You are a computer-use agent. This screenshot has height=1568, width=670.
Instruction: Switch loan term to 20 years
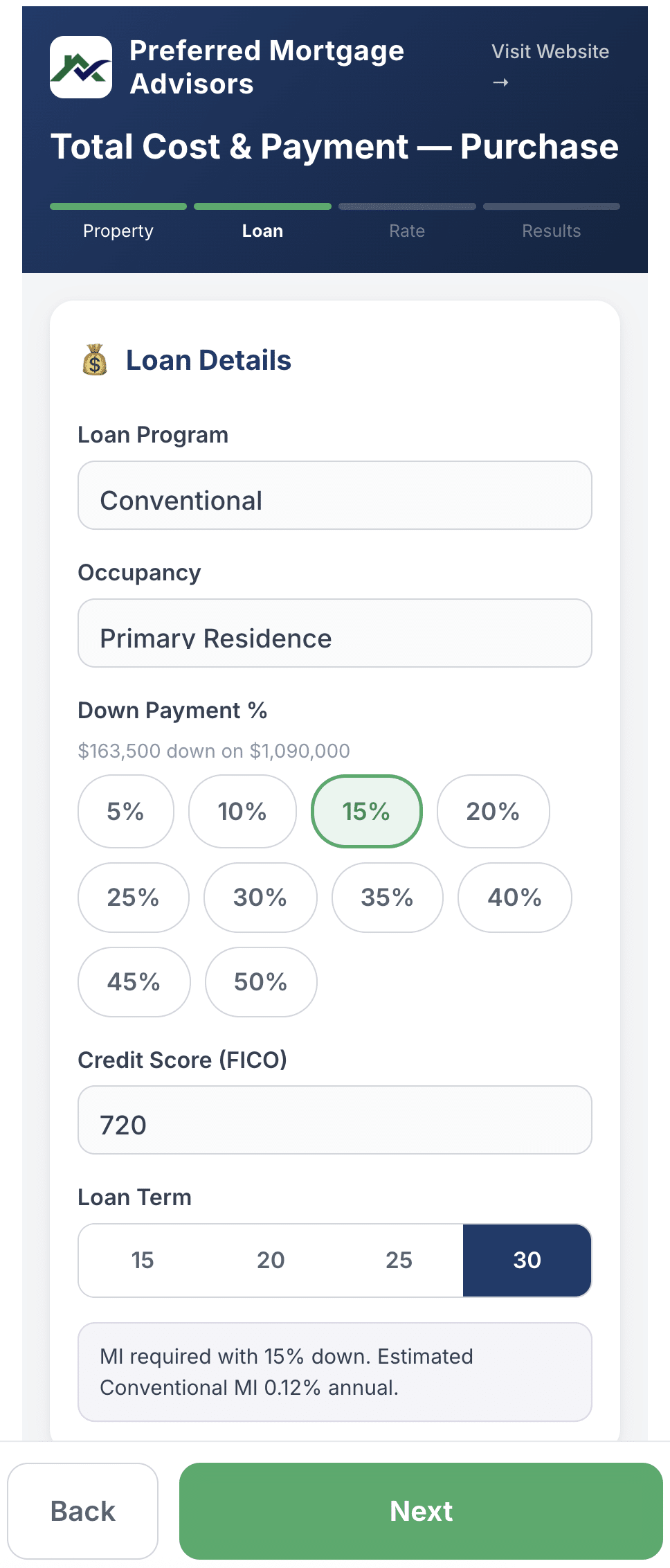pos(271,1260)
